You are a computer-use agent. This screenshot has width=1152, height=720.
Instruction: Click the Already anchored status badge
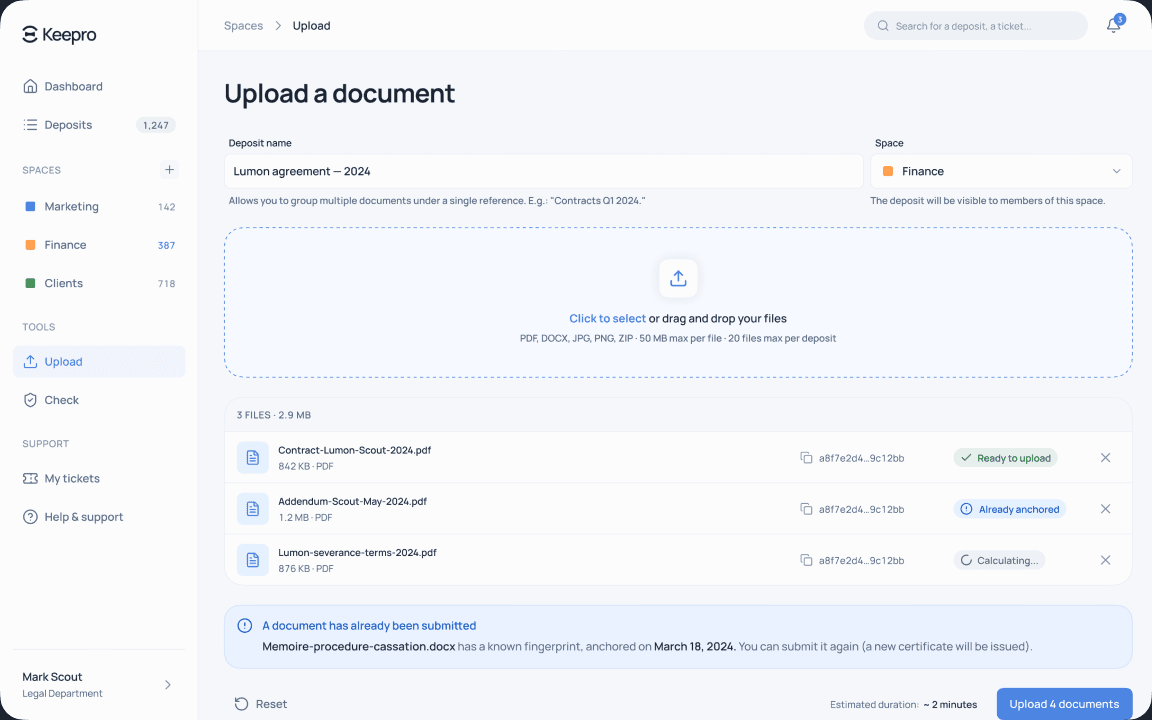[x=1009, y=509]
